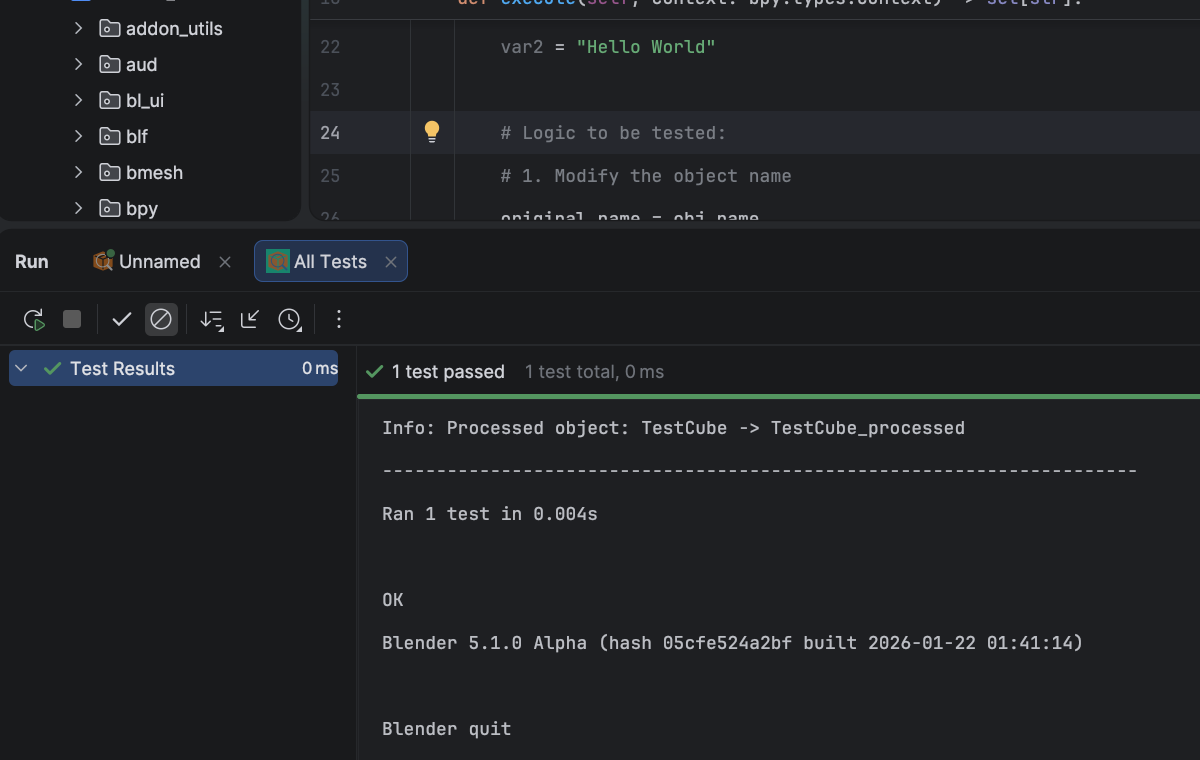Open more options in run toolbar
The width and height of the screenshot is (1200, 760).
pos(338,319)
